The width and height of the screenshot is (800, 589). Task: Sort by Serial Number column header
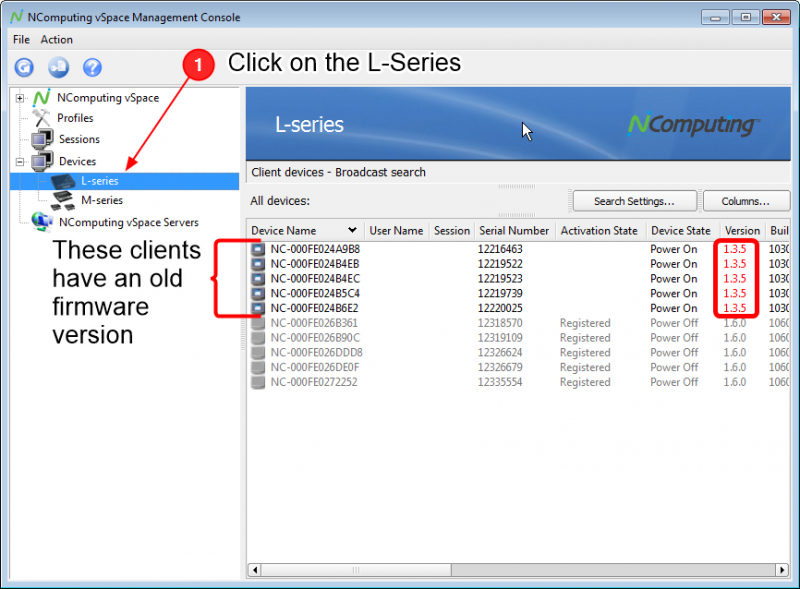tap(514, 231)
